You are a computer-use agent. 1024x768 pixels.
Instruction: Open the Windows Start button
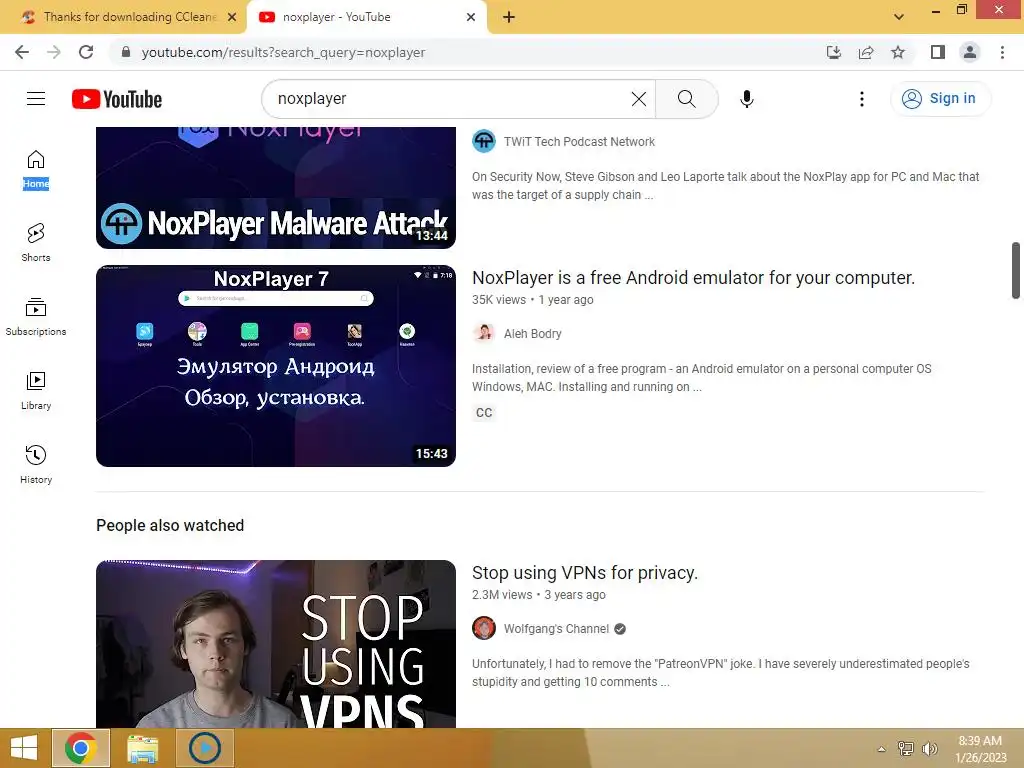(x=24, y=748)
